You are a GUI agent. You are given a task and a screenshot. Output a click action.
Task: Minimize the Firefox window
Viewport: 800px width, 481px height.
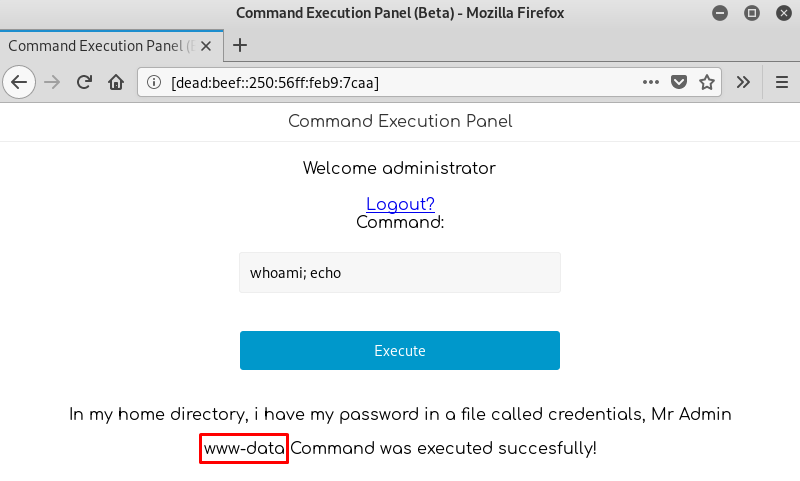click(720, 13)
